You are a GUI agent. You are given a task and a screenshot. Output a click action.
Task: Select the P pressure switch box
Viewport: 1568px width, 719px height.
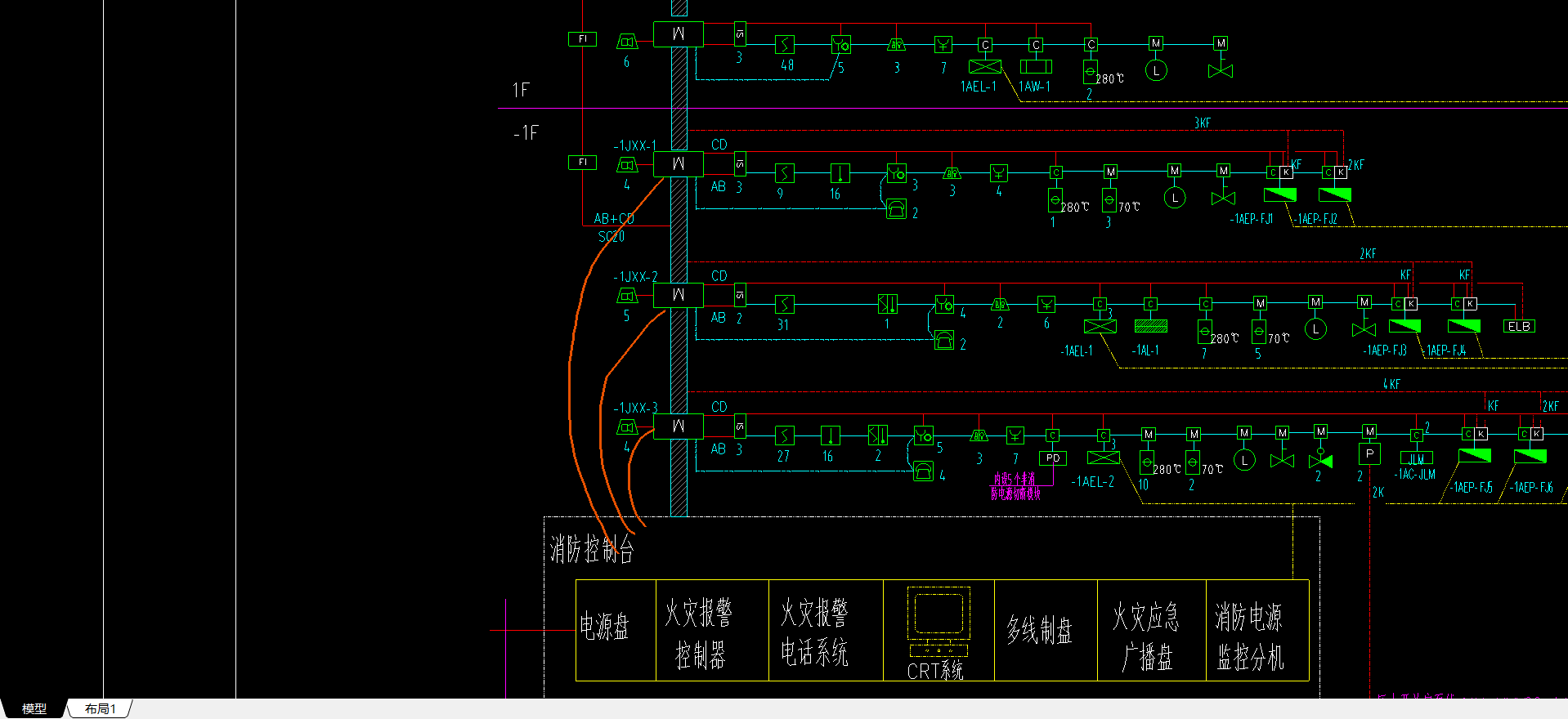(x=1370, y=453)
